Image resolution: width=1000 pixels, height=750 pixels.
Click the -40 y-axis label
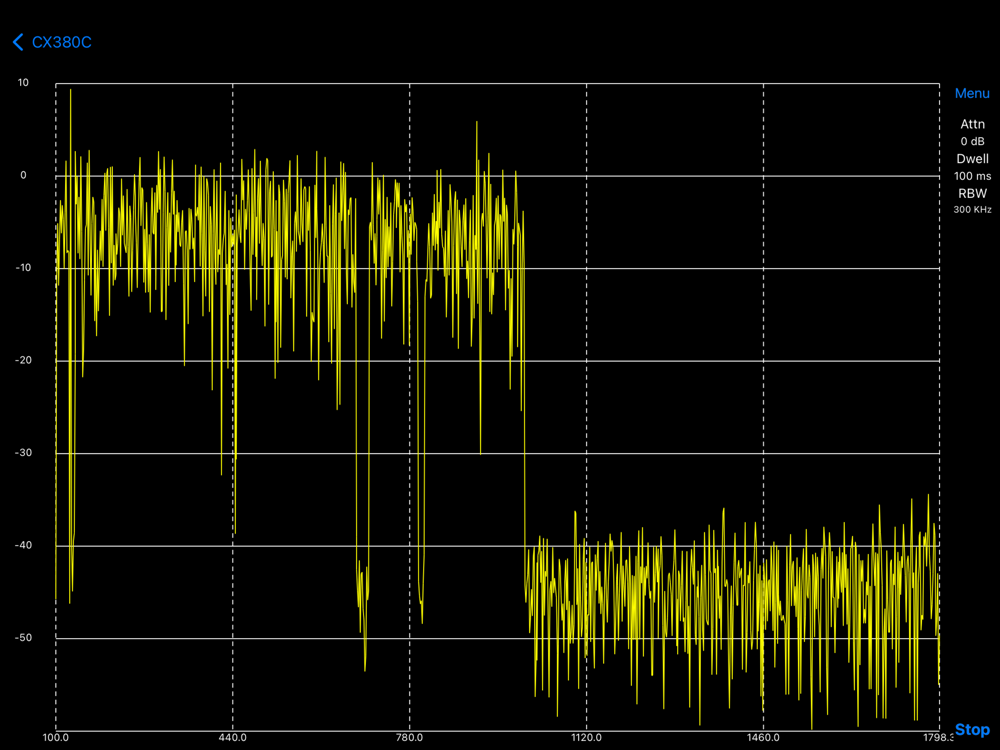click(x=23, y=545)
